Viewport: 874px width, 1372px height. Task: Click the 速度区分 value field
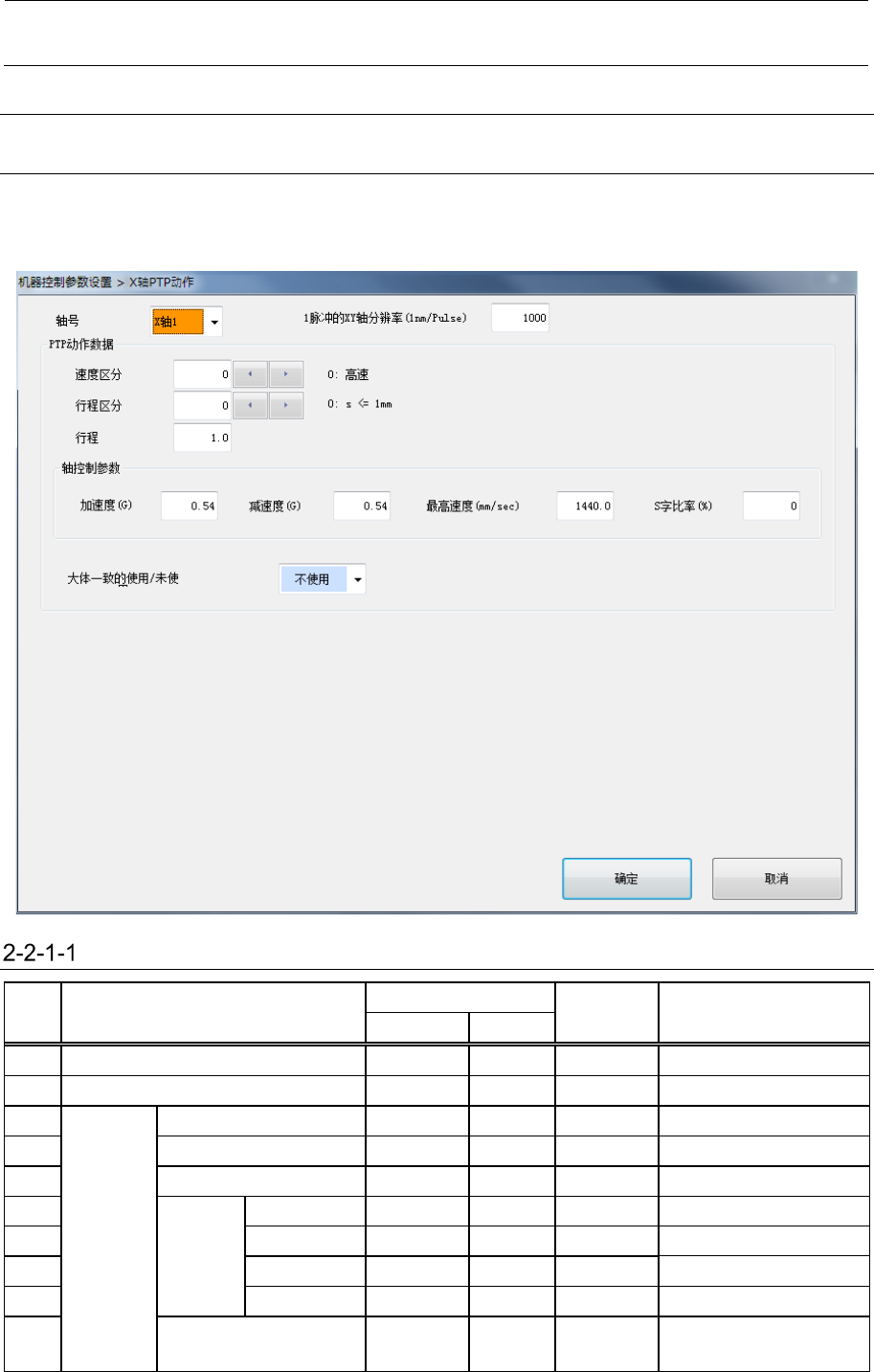pos(202,374)
